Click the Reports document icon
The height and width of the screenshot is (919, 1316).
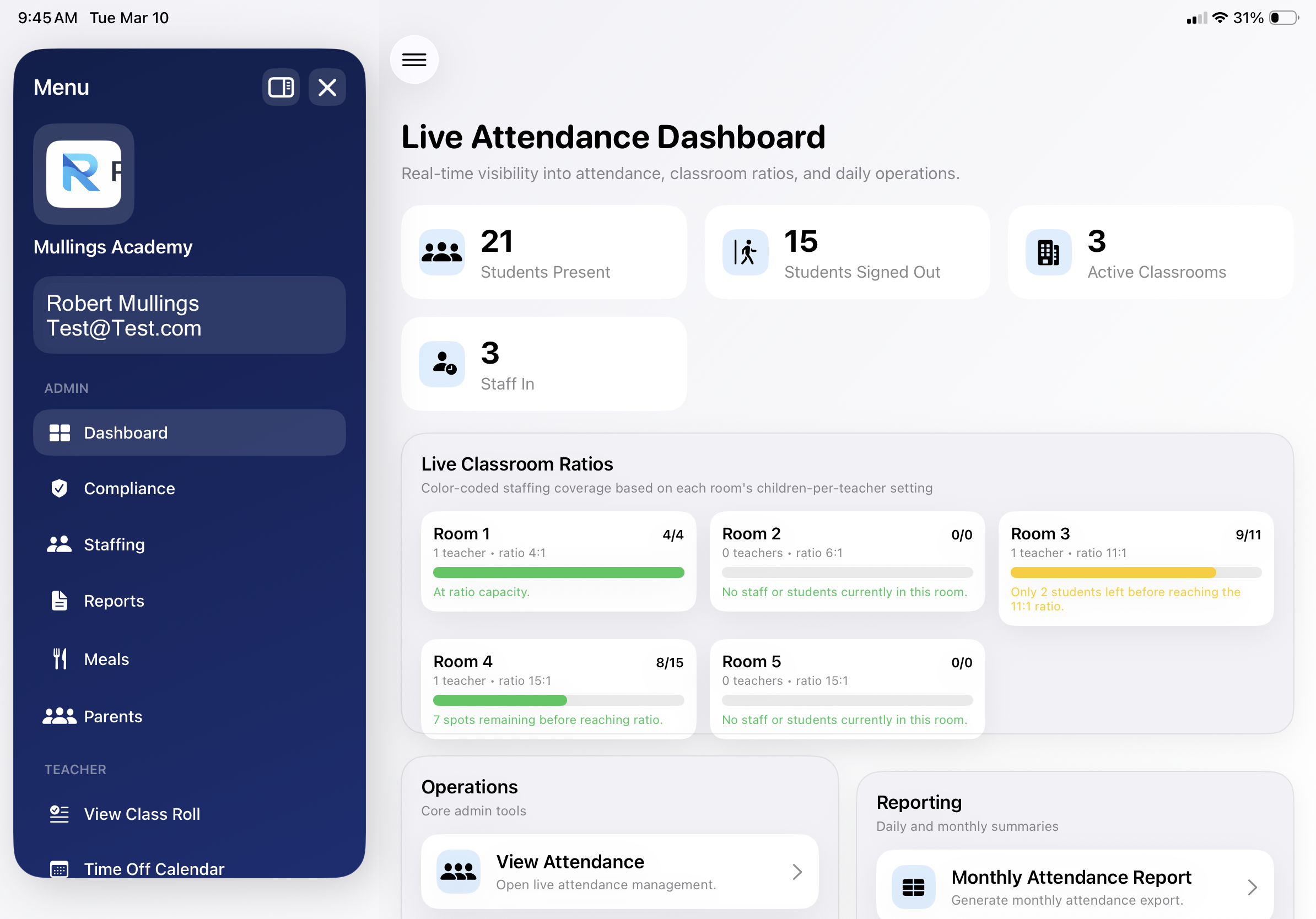(60, 601)
